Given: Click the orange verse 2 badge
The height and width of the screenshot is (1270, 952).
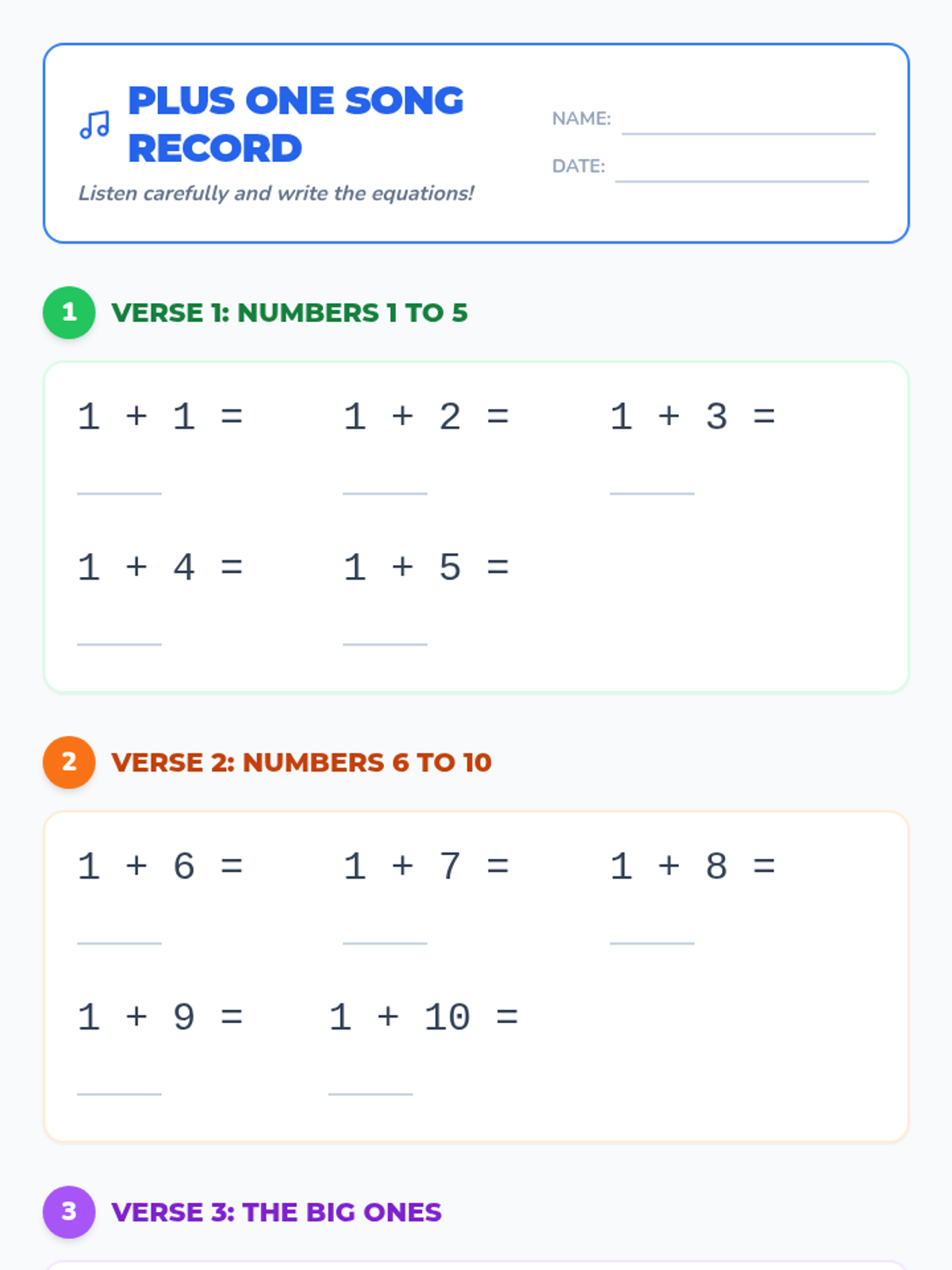Looking at the screenshot, I should click(69, 762).
